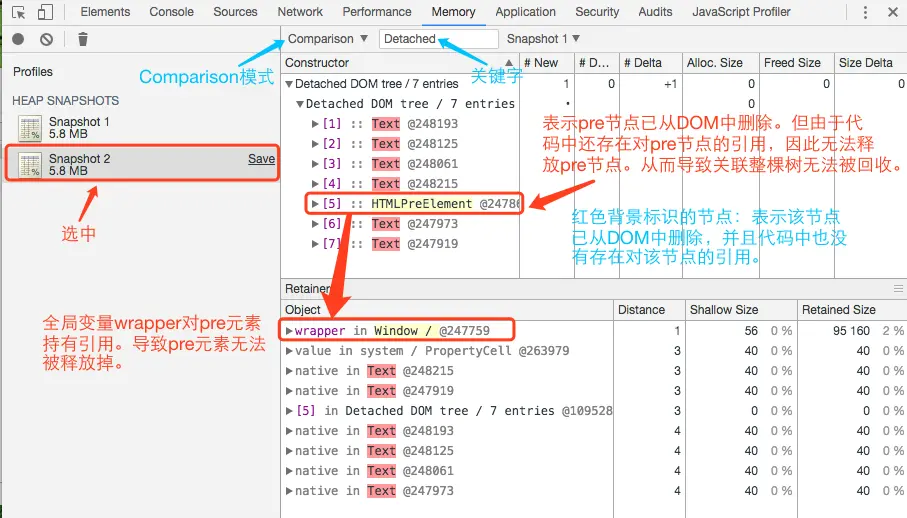Open the Application tab

pyautogui.click(x=525, y=12)
